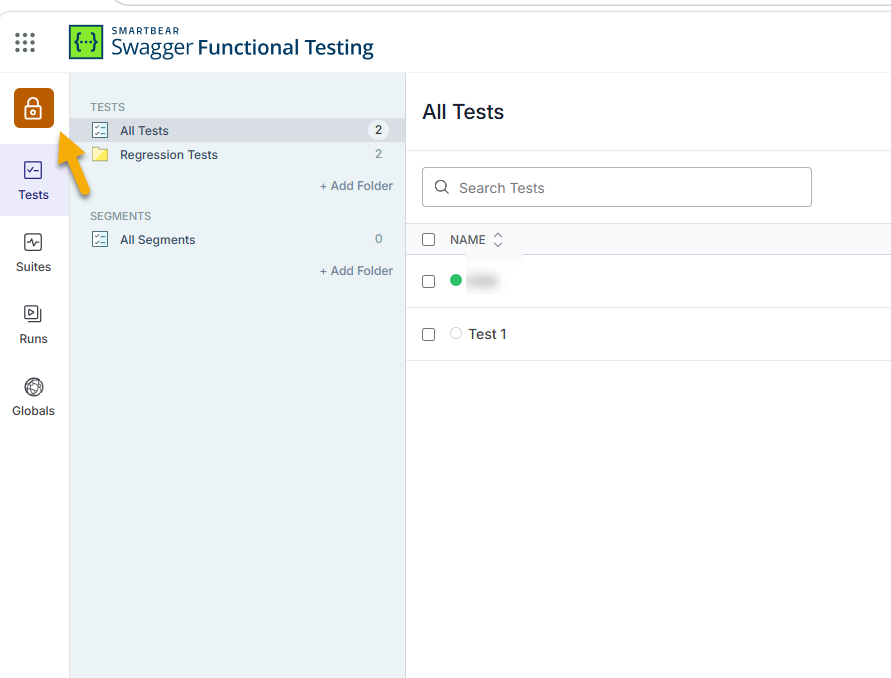Open the Regression Tests folder
Screen dimensions: 891x678
(238, 155)
